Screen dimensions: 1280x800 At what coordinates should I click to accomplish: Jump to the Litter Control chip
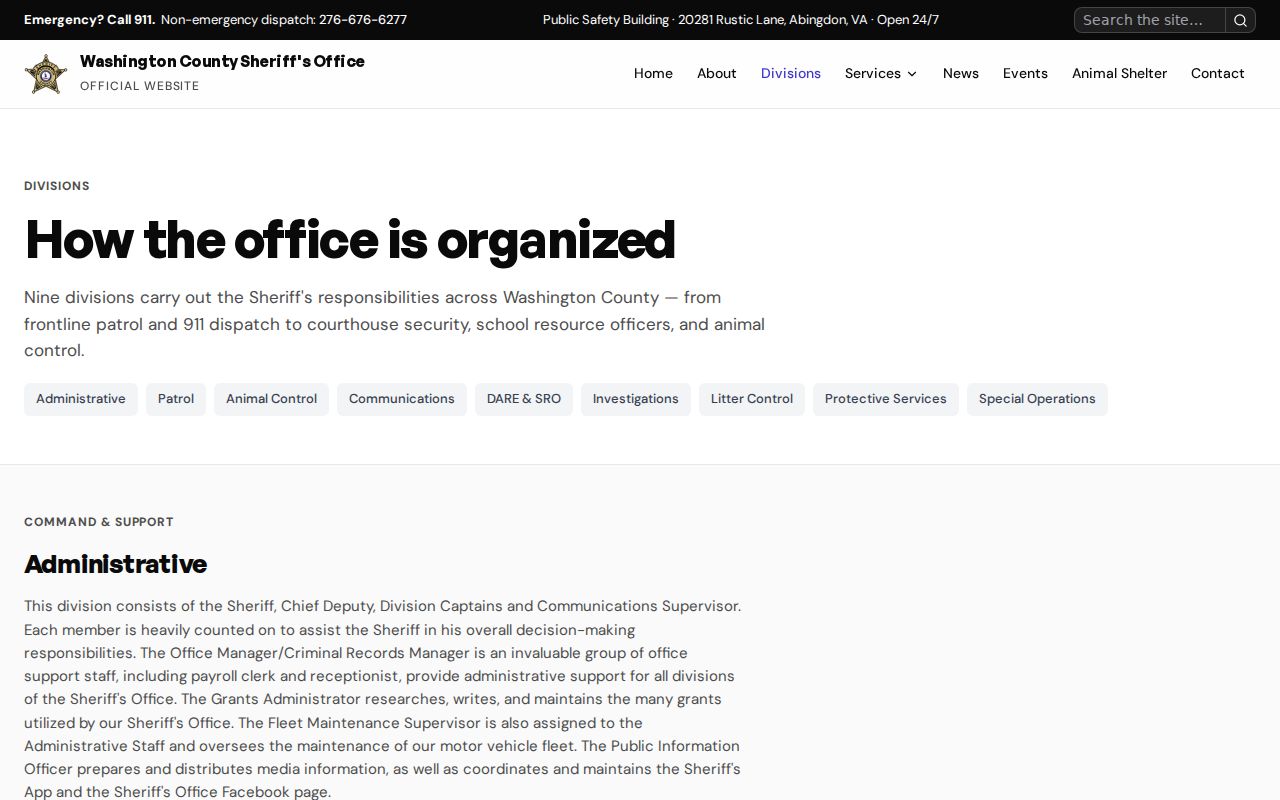tap(752, 399)
